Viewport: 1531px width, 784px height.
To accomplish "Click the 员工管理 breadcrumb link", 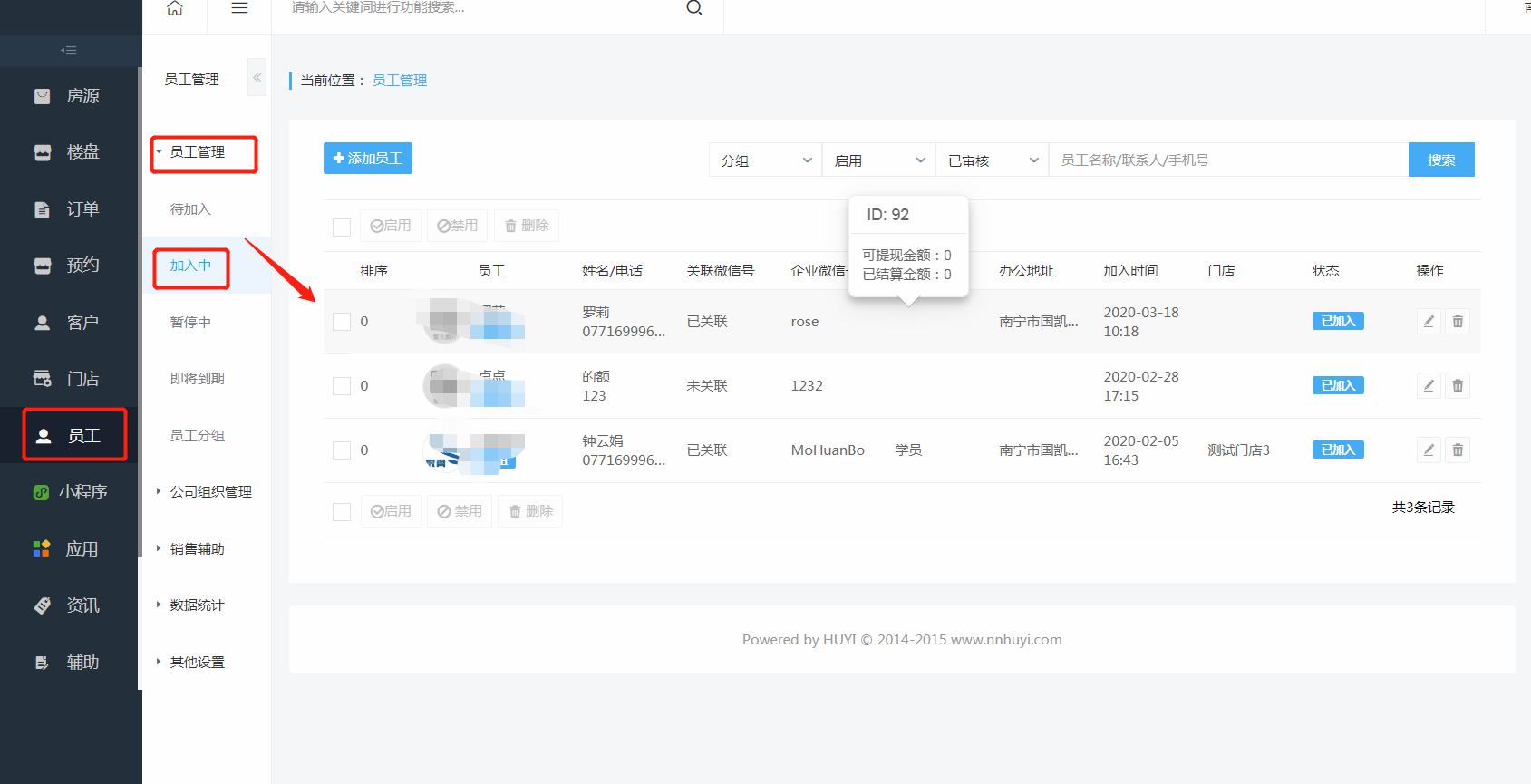I will pyautogui.click(x=400, y=81).
